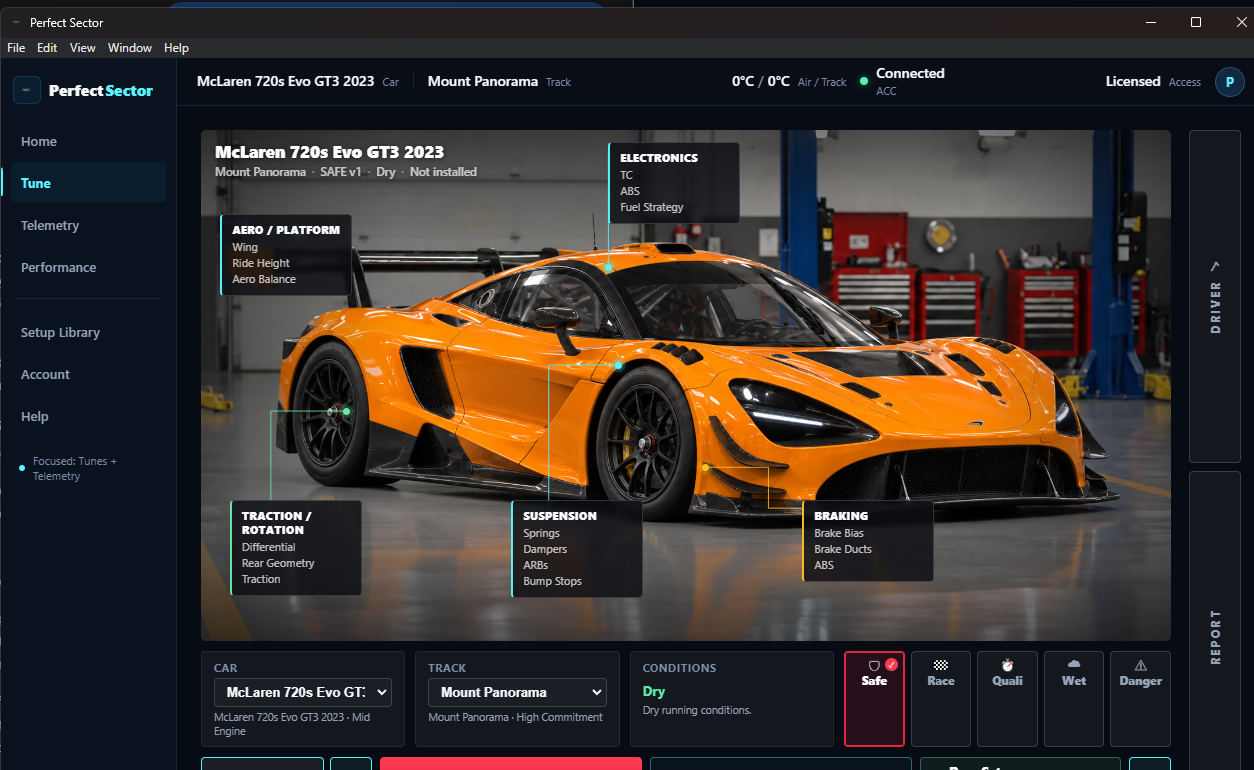Open the Performance section
Screen dimensions: 1254x770
pos(88,267)
